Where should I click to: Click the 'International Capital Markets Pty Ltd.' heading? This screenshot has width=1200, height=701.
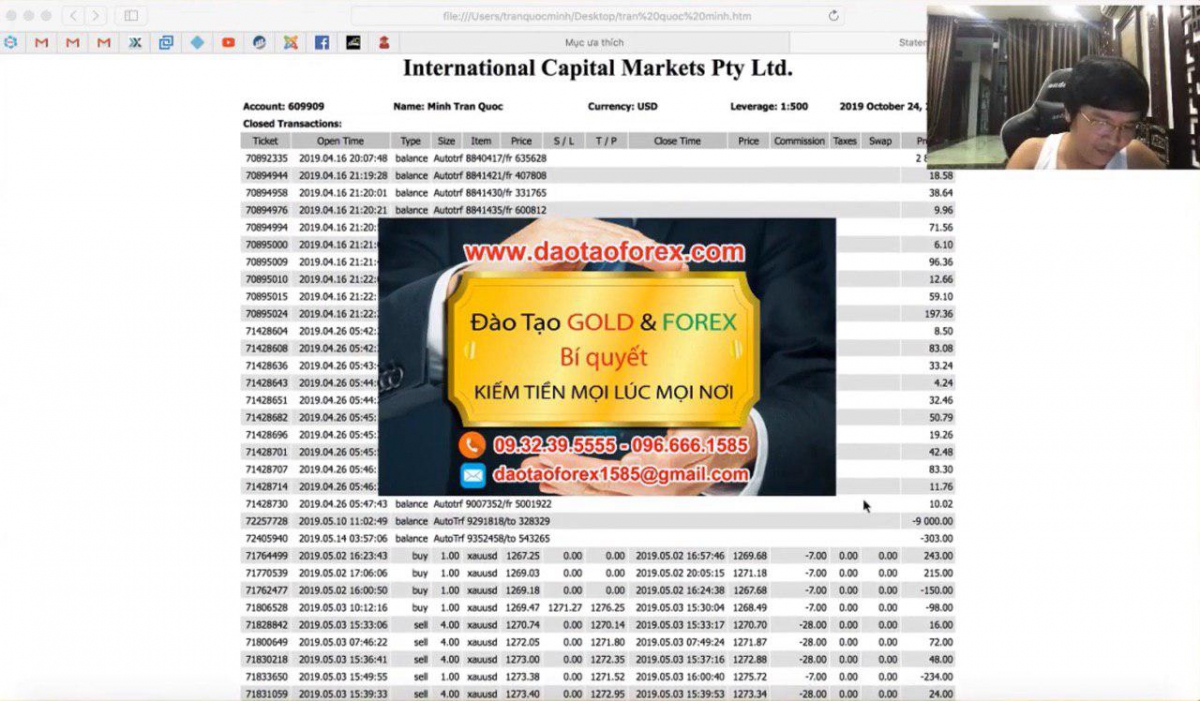pos(598,68)
